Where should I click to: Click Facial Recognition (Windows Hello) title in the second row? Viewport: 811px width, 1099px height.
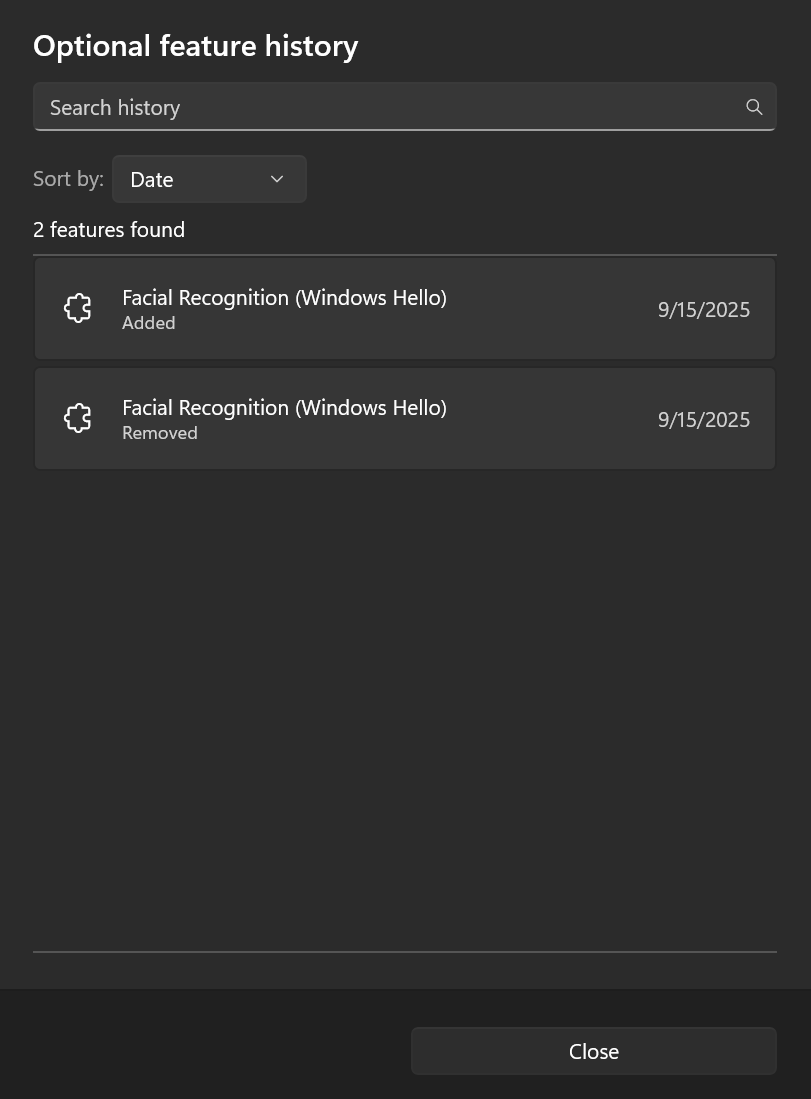(284, 407)
